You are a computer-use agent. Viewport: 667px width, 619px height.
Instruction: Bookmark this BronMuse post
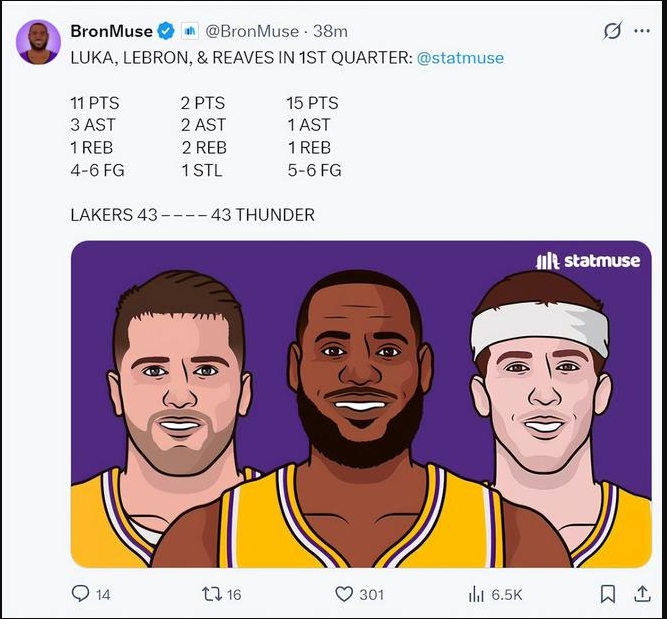[607, 594]
